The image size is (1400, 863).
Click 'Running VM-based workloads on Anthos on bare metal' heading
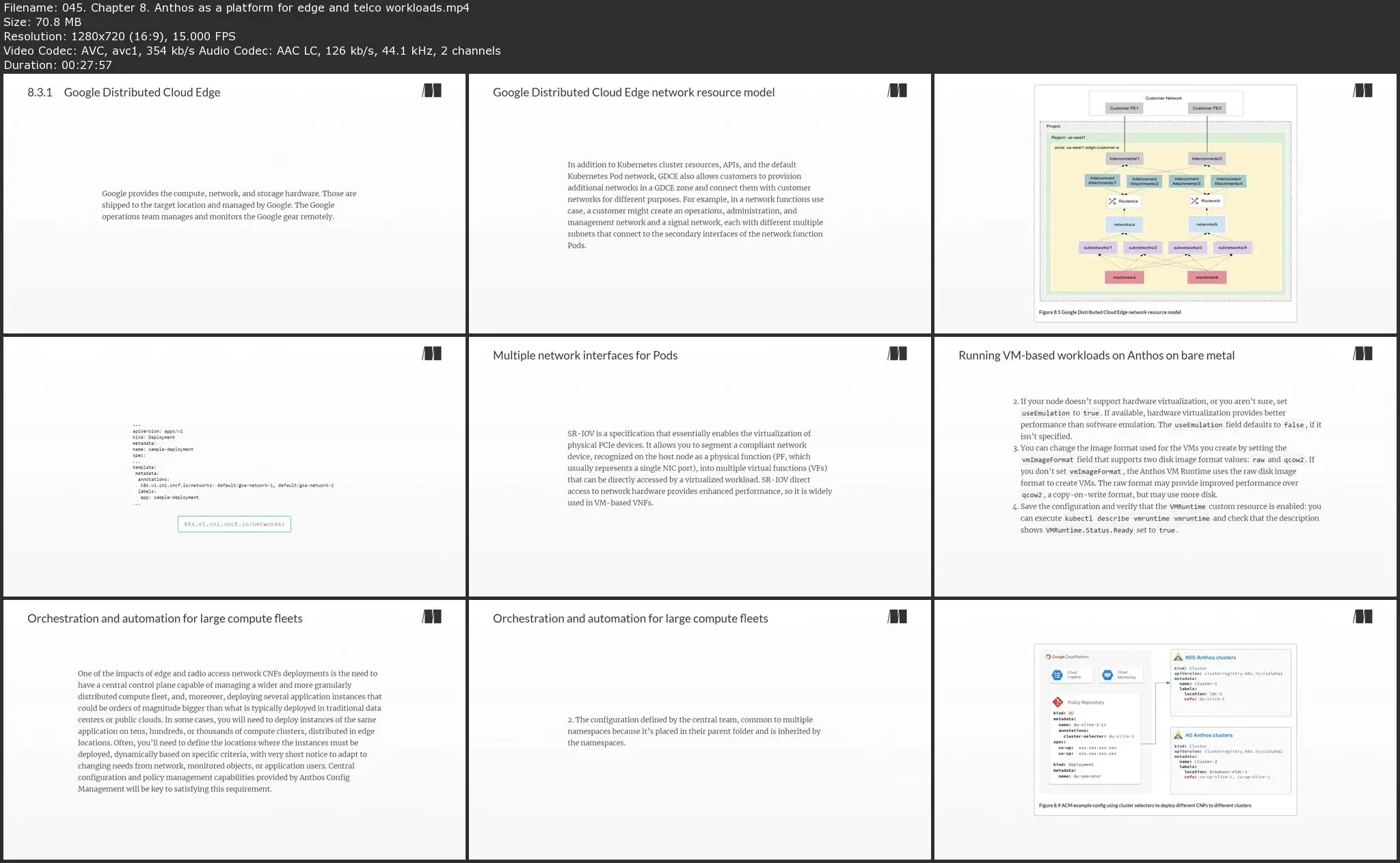tap(1096, 355)
